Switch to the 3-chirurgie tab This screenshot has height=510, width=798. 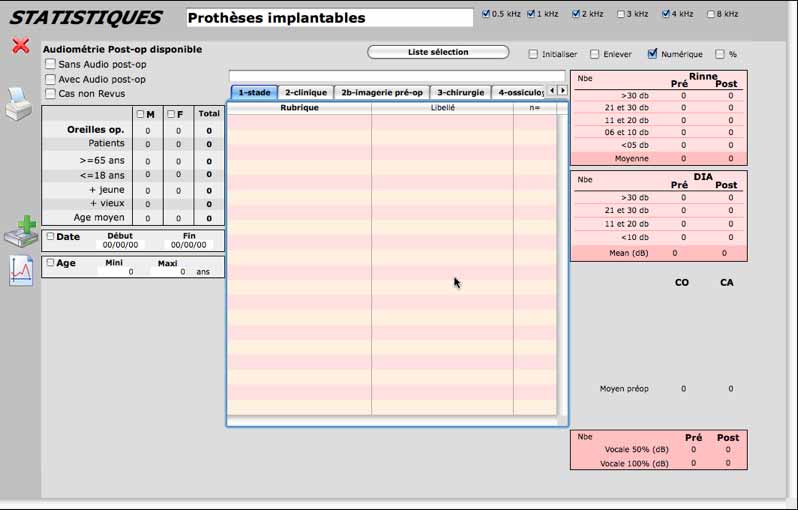click(x=461, y=93)
